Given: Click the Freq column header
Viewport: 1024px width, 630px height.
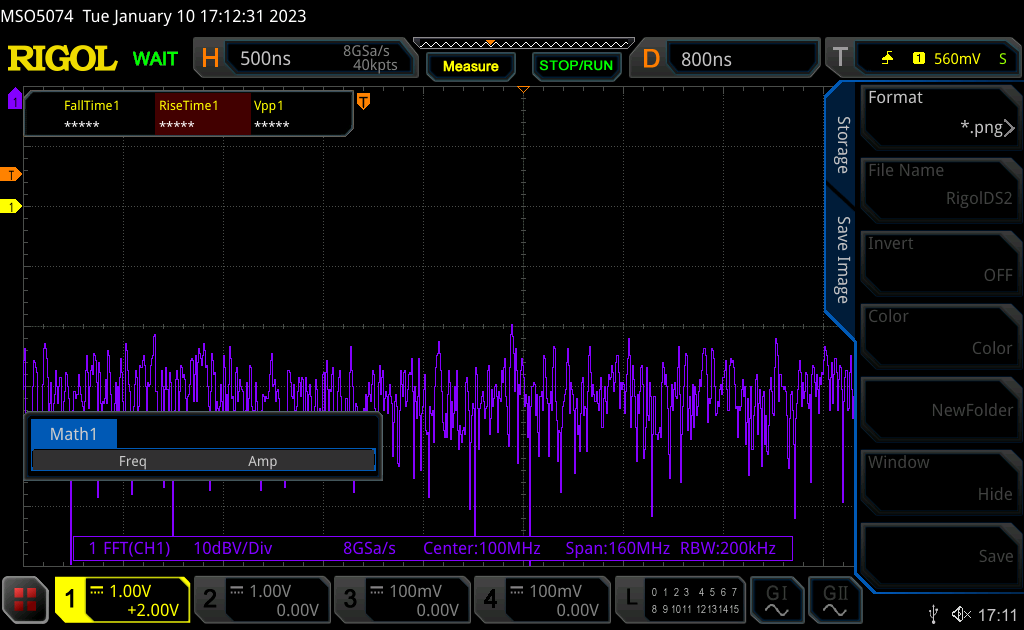Looking at the screenshot, I should click(133, 461).
